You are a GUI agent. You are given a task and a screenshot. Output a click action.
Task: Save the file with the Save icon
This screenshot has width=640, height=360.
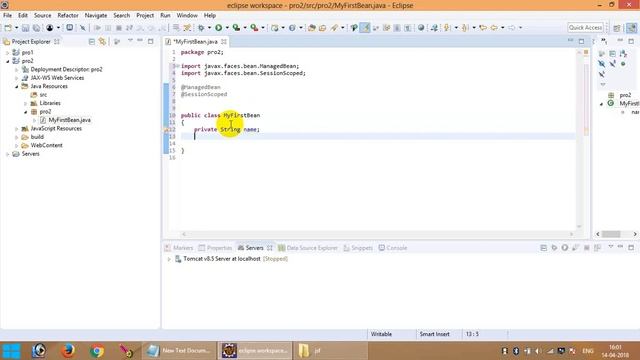coord(25,28)
